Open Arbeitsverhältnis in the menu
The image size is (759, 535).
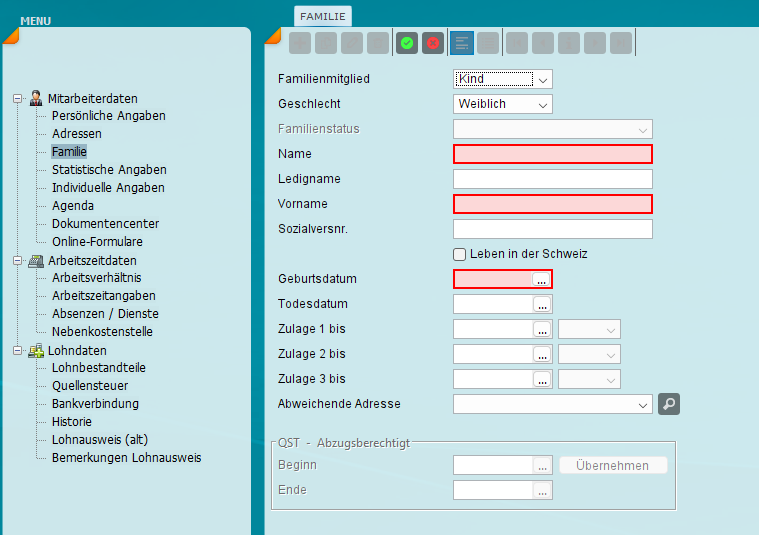coord(97,277)
